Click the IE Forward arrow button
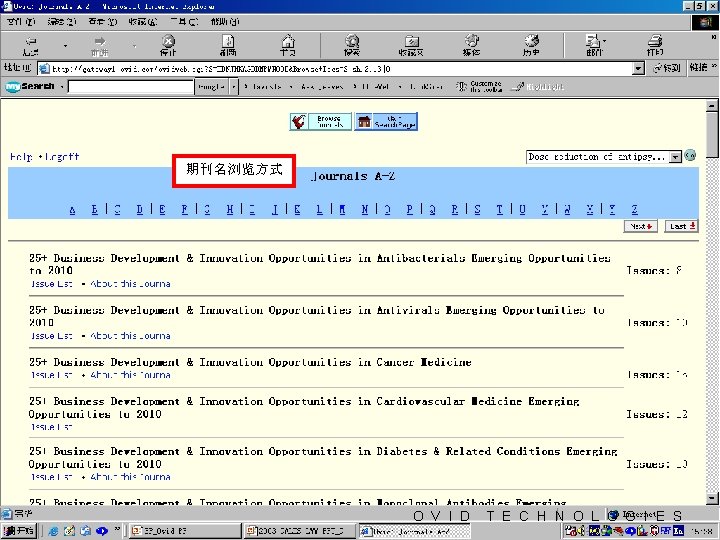This screenshot has height=540, width=720. click(99, 45)
